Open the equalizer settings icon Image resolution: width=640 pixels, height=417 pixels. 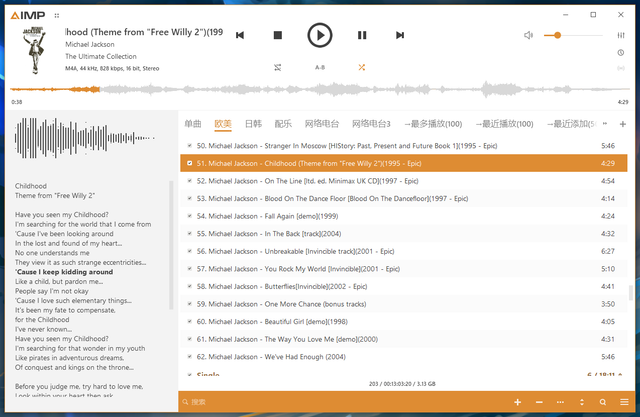pos(621,35)
